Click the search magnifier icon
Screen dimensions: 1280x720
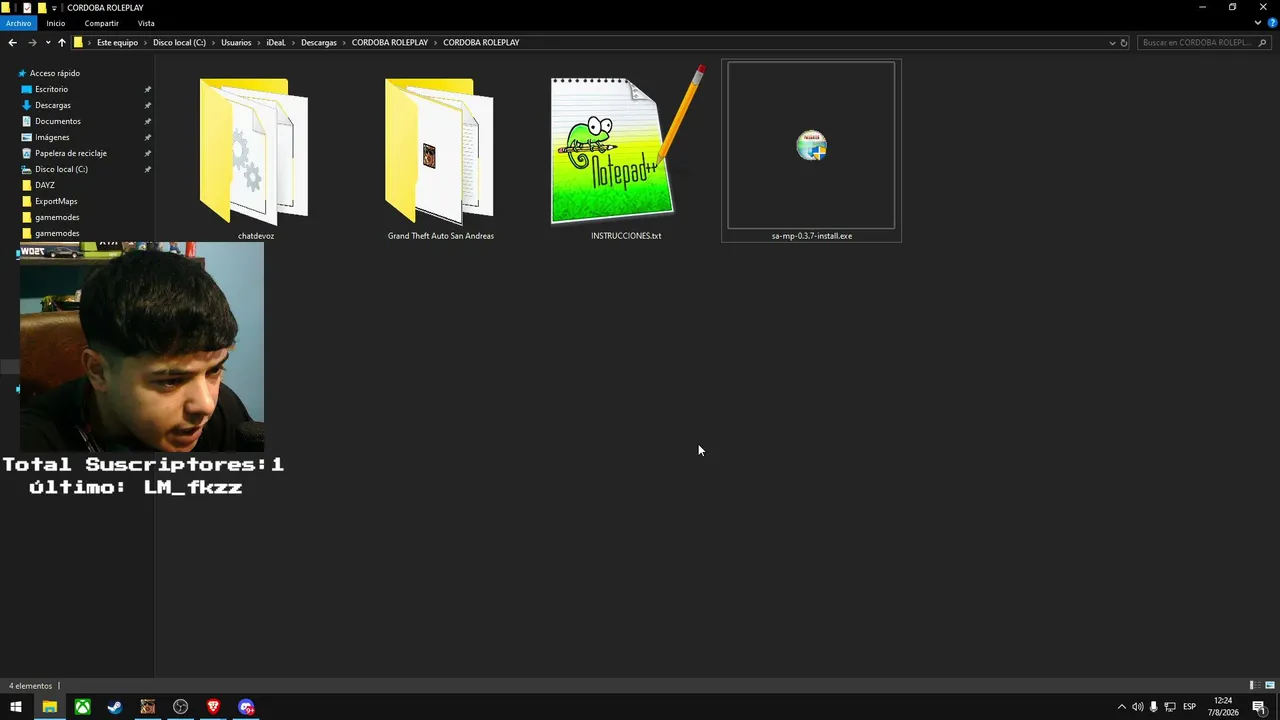point(1263,43)
